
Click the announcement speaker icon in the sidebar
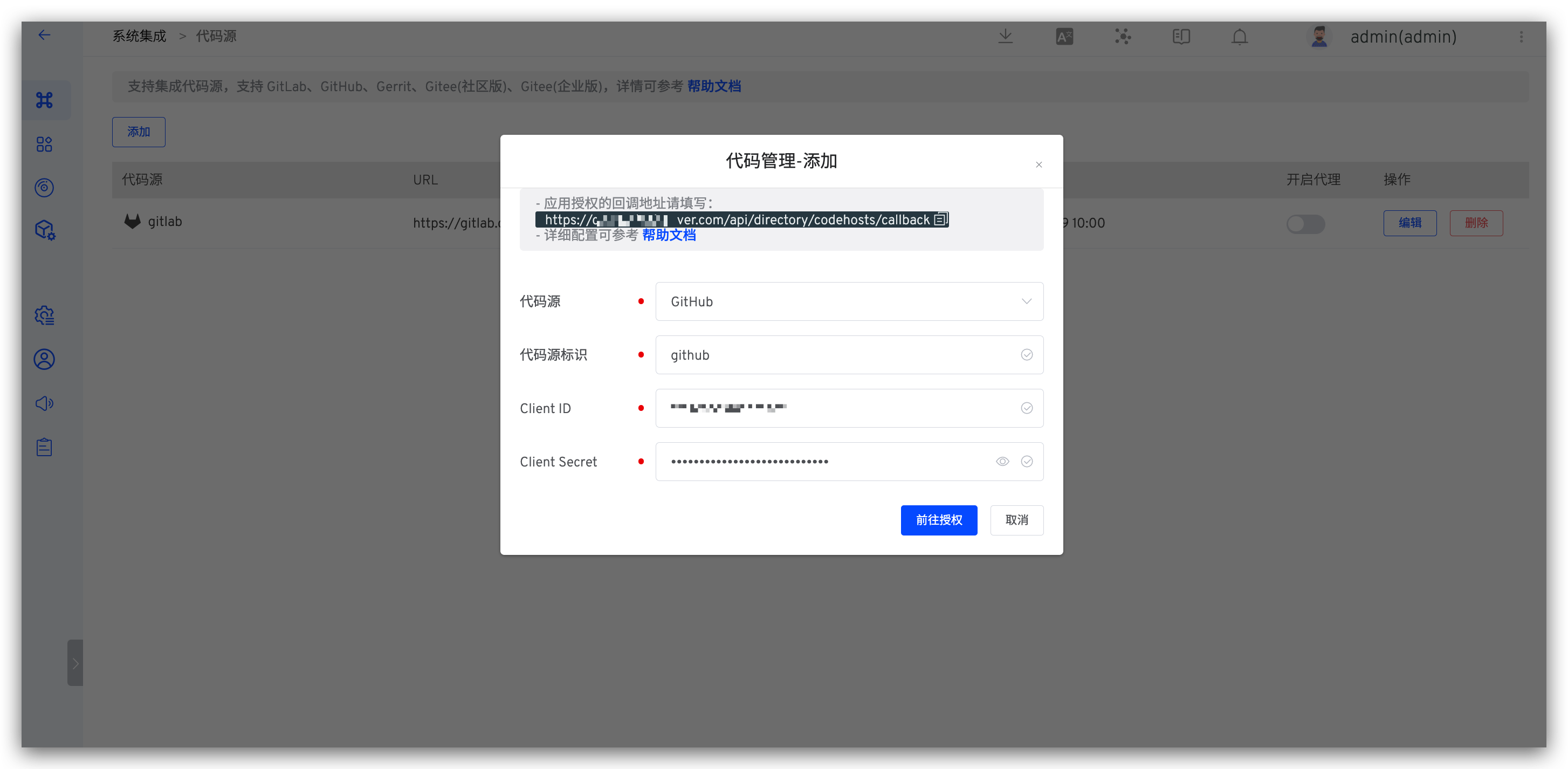(x=44, y=403)
